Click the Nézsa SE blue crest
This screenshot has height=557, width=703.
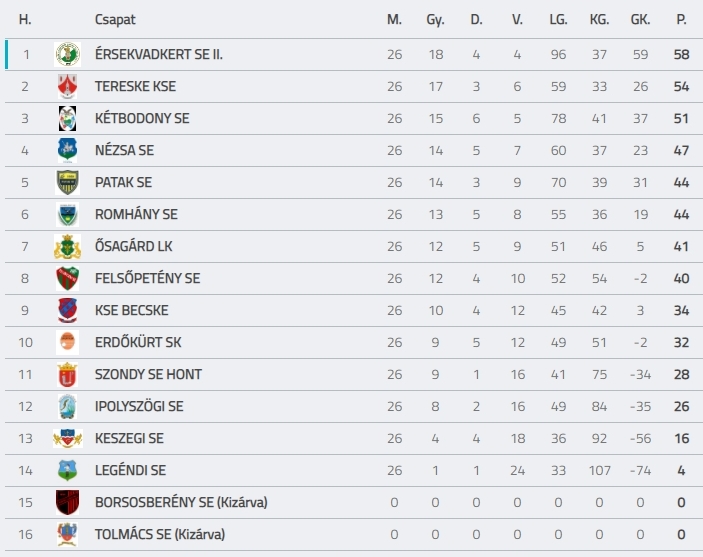point(67,150)
